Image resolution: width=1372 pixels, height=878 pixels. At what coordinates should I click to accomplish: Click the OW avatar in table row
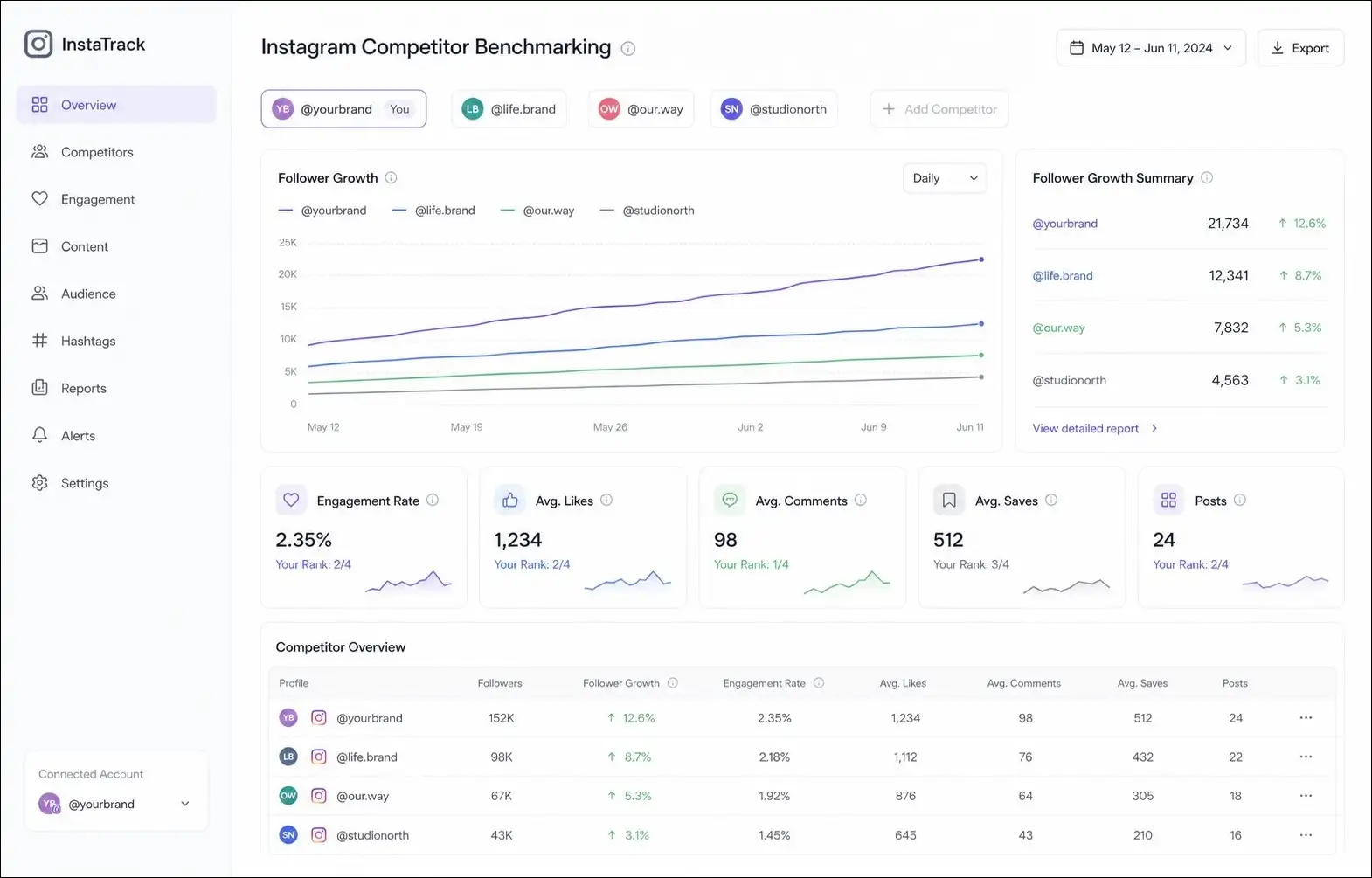click(288, 796)
